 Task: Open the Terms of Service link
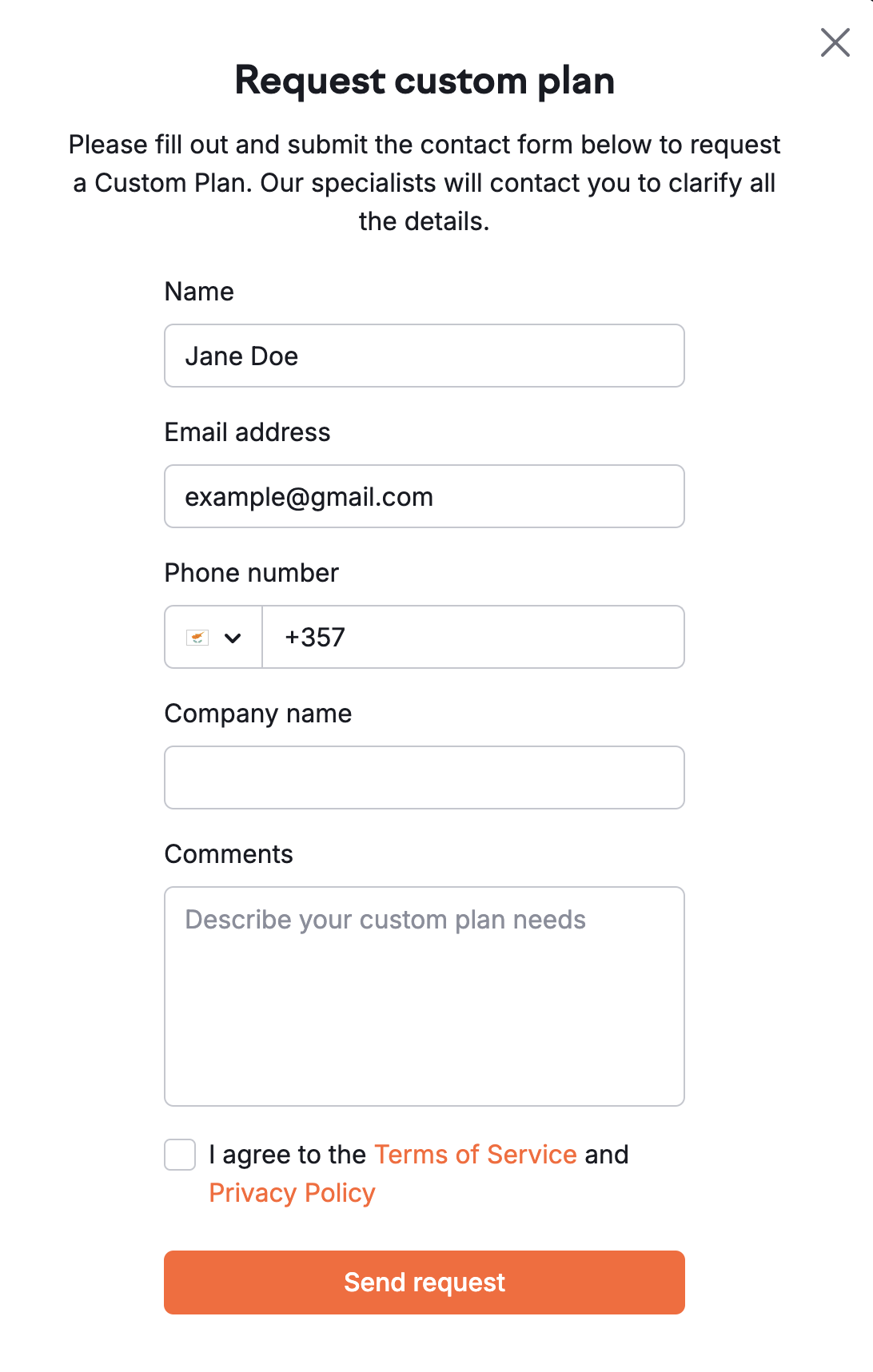click(x=475, y=1154)
